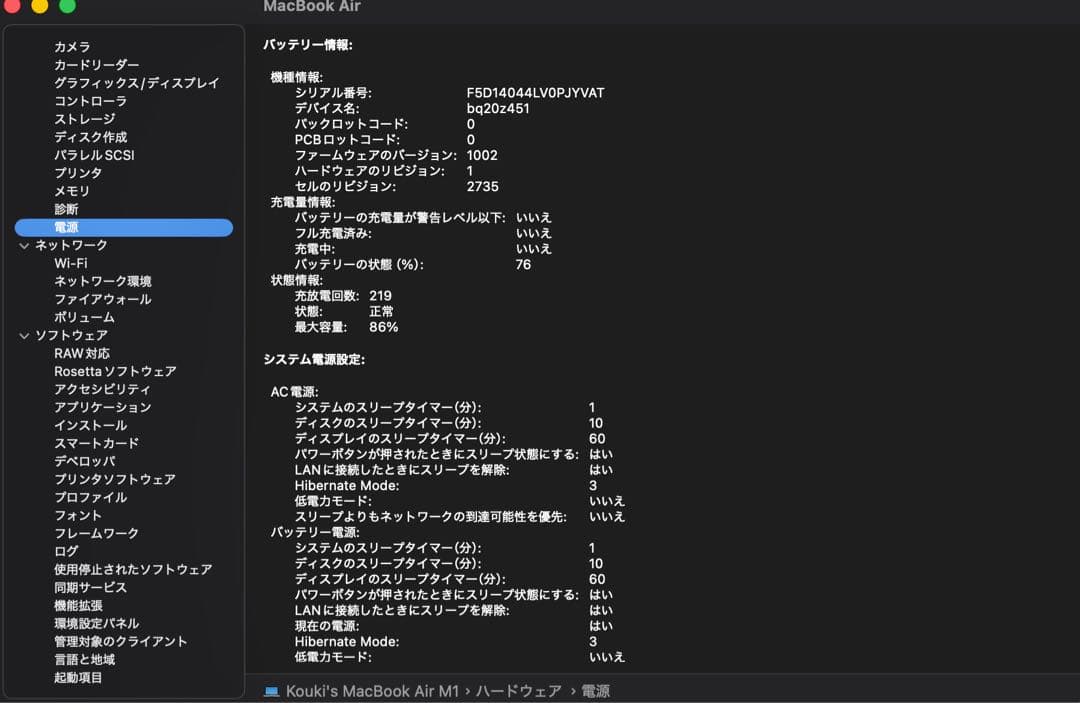Click the バッテリー情報 heading
Image resolution: width=1080 pixels, height=703 pixels.
click(308, 45)
